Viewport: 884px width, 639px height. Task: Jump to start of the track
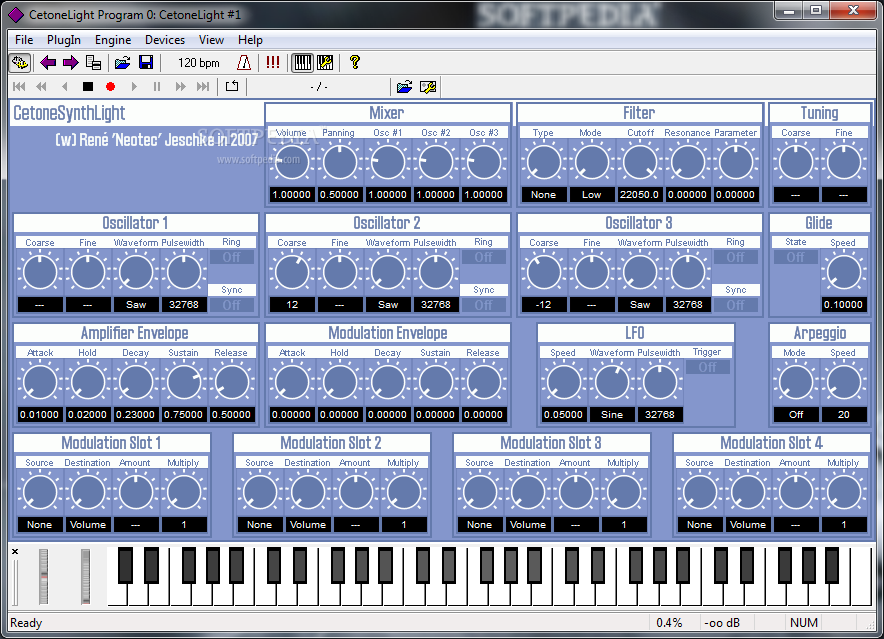[19, 86]
